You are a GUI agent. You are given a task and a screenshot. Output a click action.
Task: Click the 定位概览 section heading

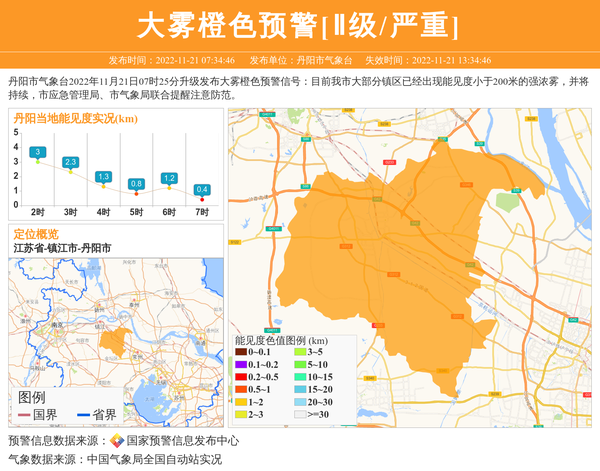point(36,234)
